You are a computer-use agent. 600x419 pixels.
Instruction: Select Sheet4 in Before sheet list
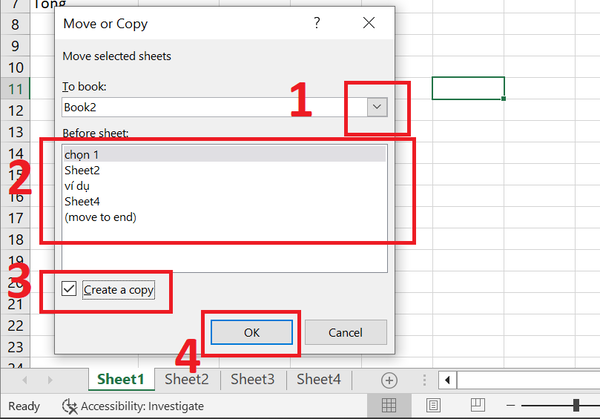tap(225, 202)
